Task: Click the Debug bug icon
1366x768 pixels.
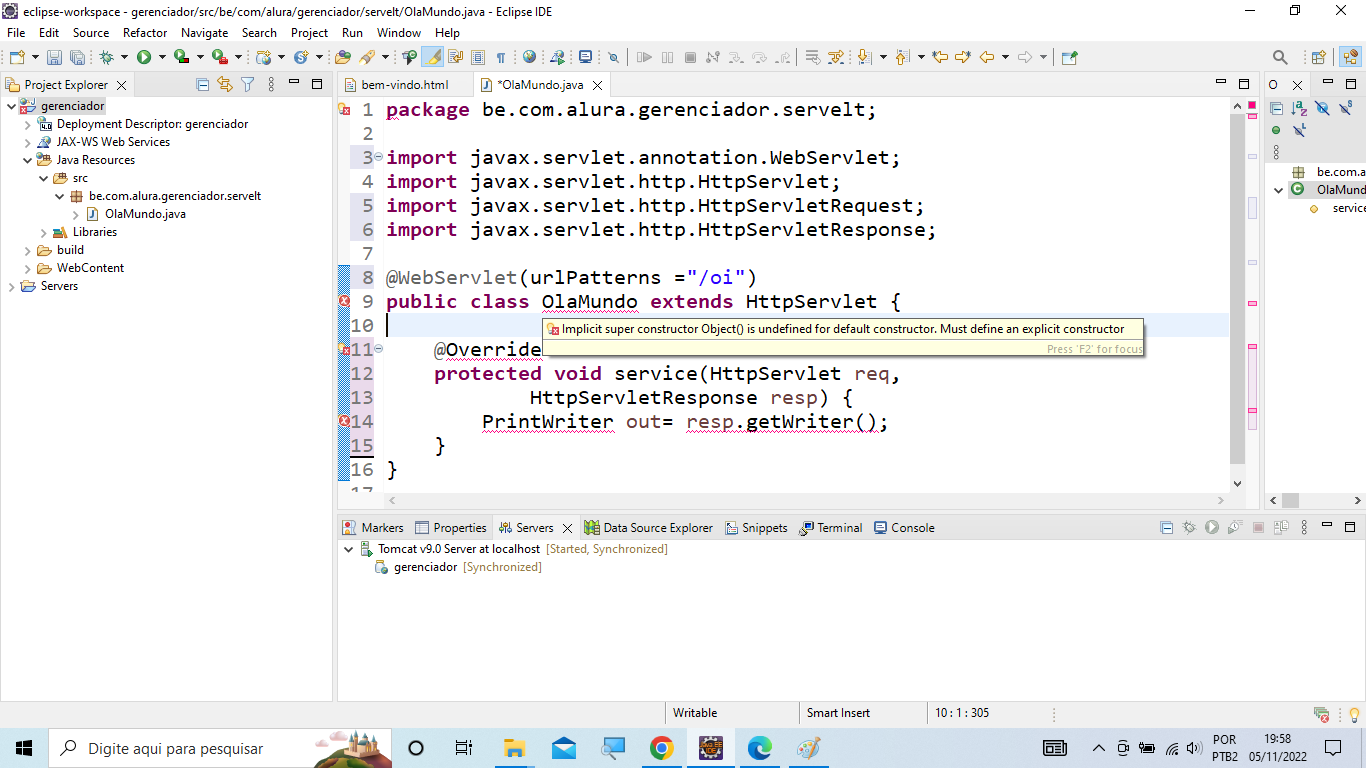Action: point(106,58)
